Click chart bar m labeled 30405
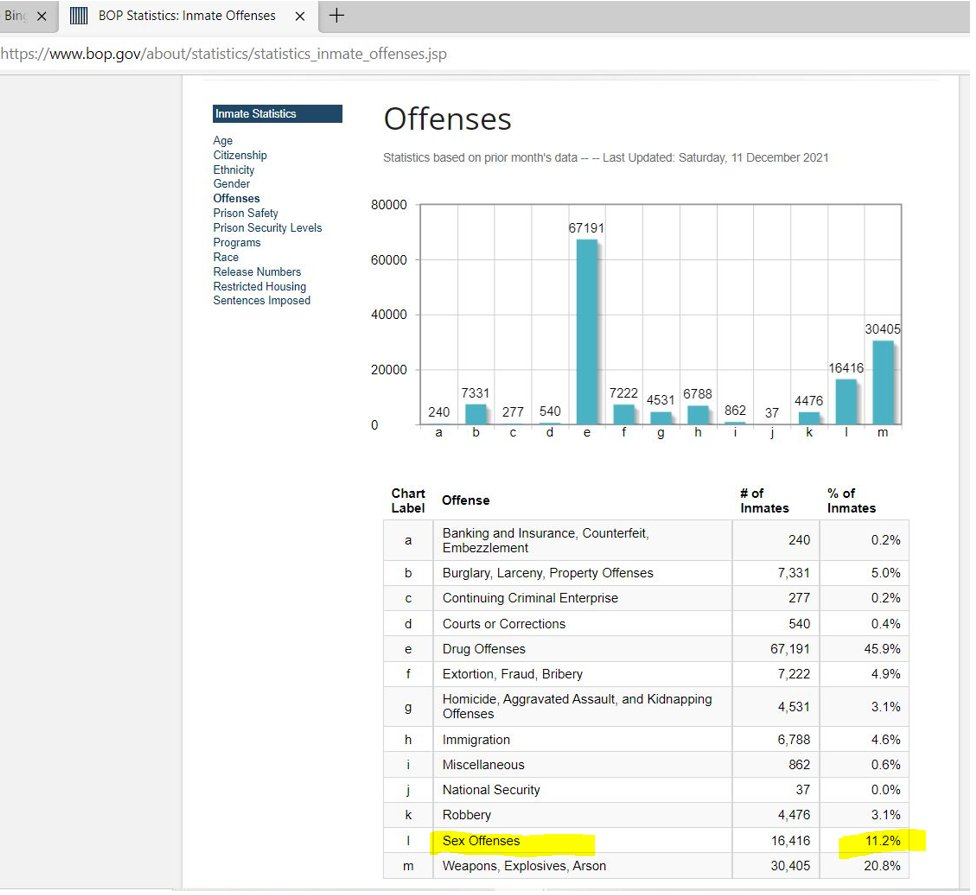 [x=882, y=383]
